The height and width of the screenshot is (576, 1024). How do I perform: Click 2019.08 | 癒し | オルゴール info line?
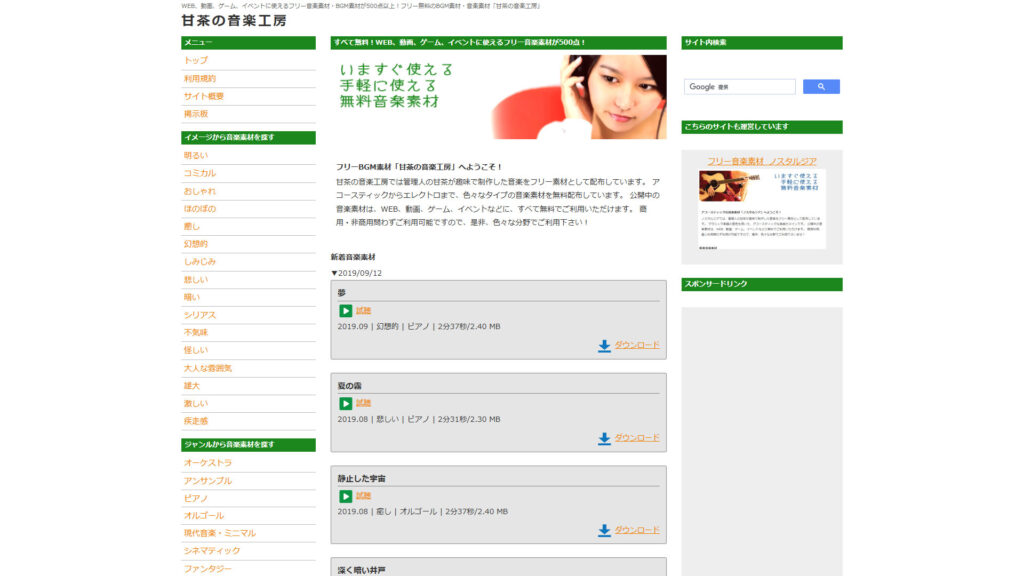pos(423,511)
